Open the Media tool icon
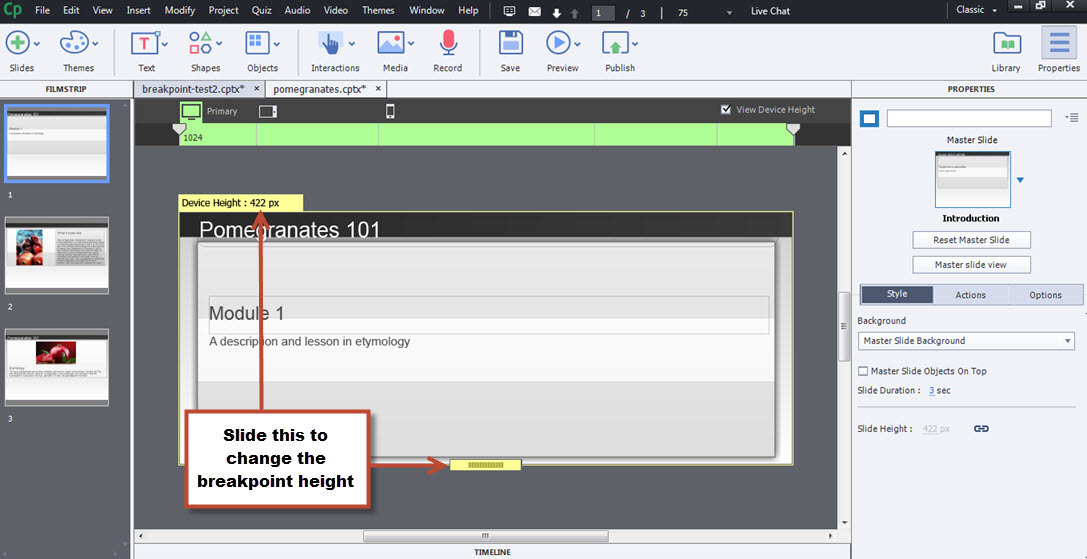Image resolution: width=1087 pixels, height=559 pixels. (391, 43)
